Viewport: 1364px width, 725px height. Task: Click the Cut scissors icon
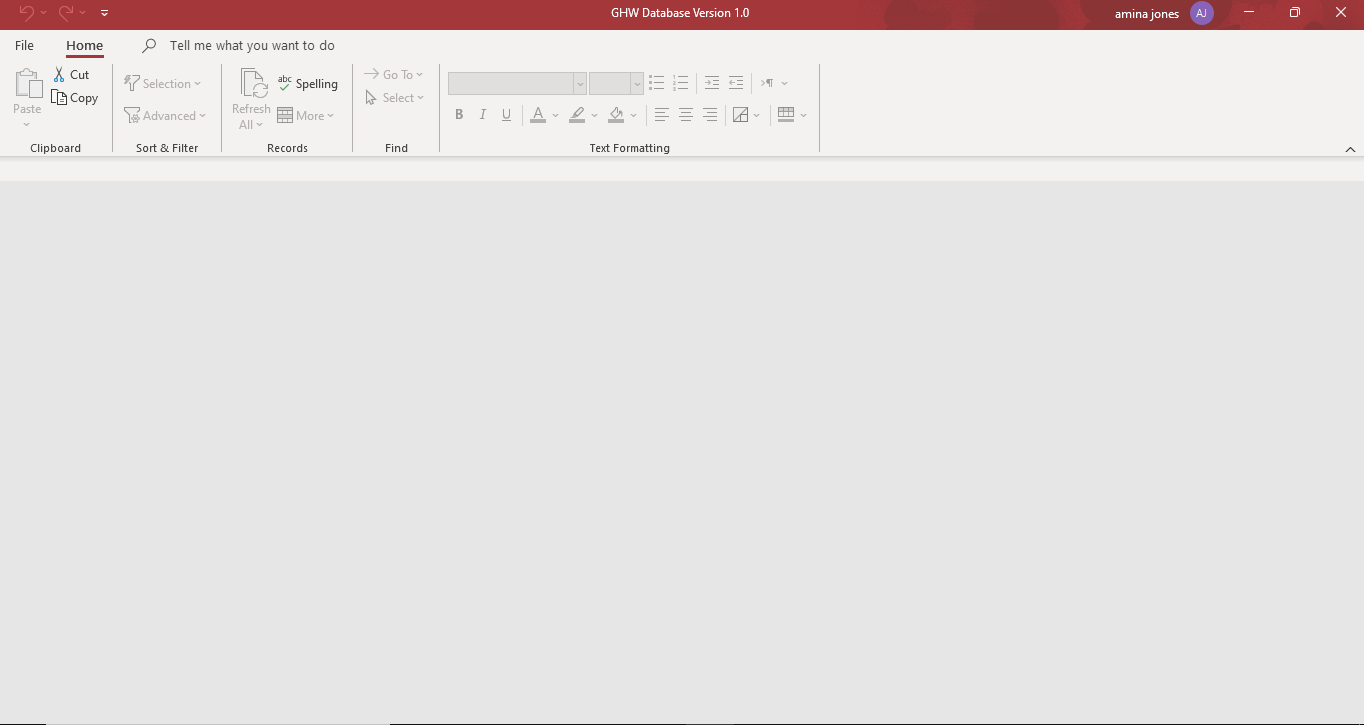[60, 75]
